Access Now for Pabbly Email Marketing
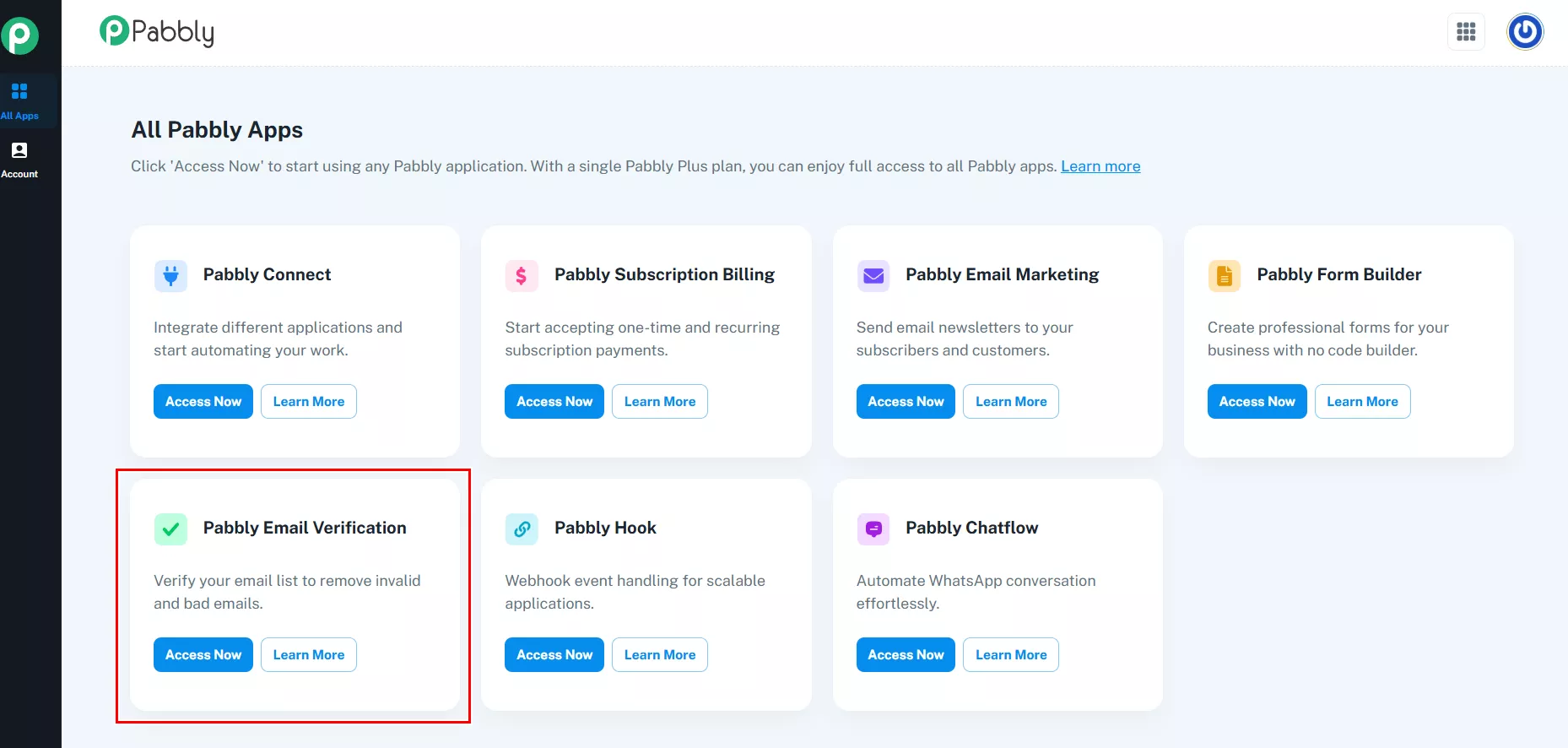The image size is (1568, 748). point(906,401)
